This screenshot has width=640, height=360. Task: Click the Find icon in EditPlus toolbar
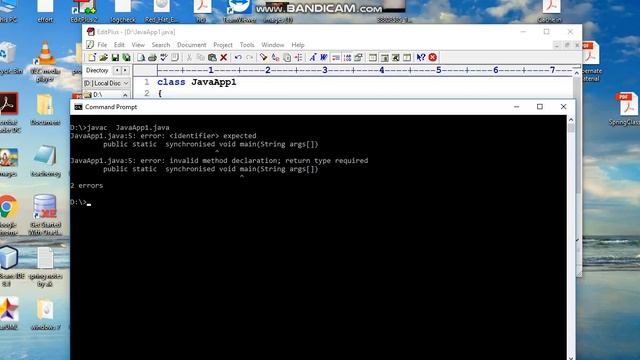point(264,58)
